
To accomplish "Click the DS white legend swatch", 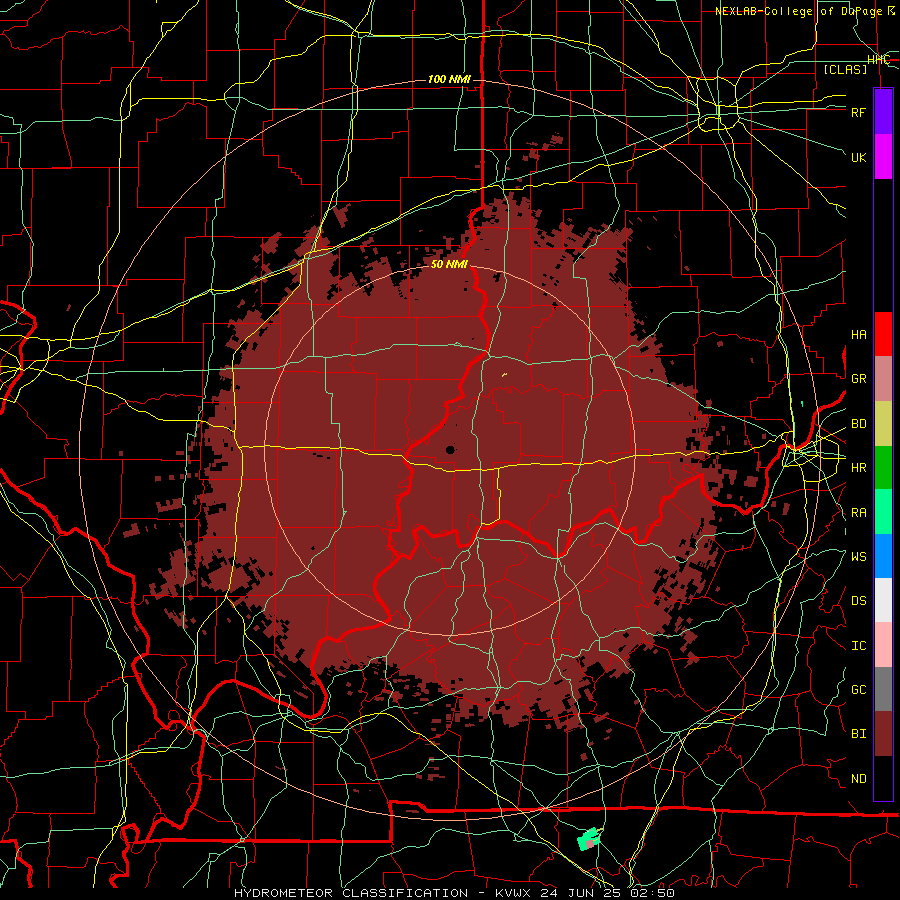I will coord(883,600).
